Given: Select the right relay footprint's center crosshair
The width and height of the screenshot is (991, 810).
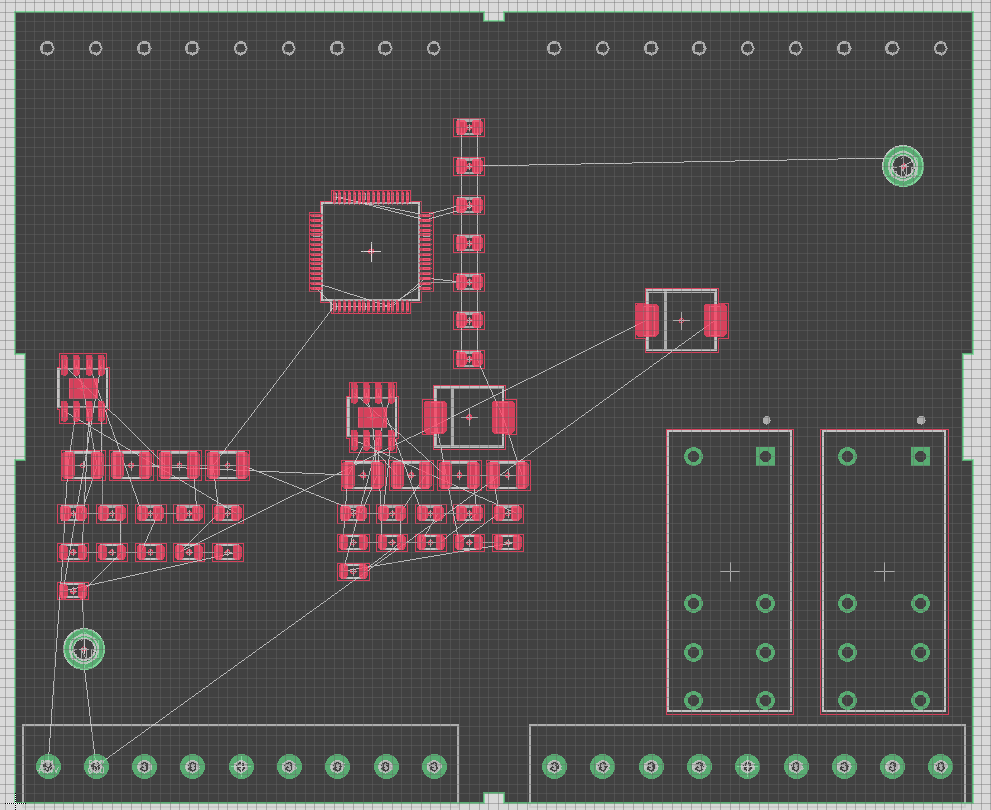Looking at the screenshot, I should tap(884, 572).
